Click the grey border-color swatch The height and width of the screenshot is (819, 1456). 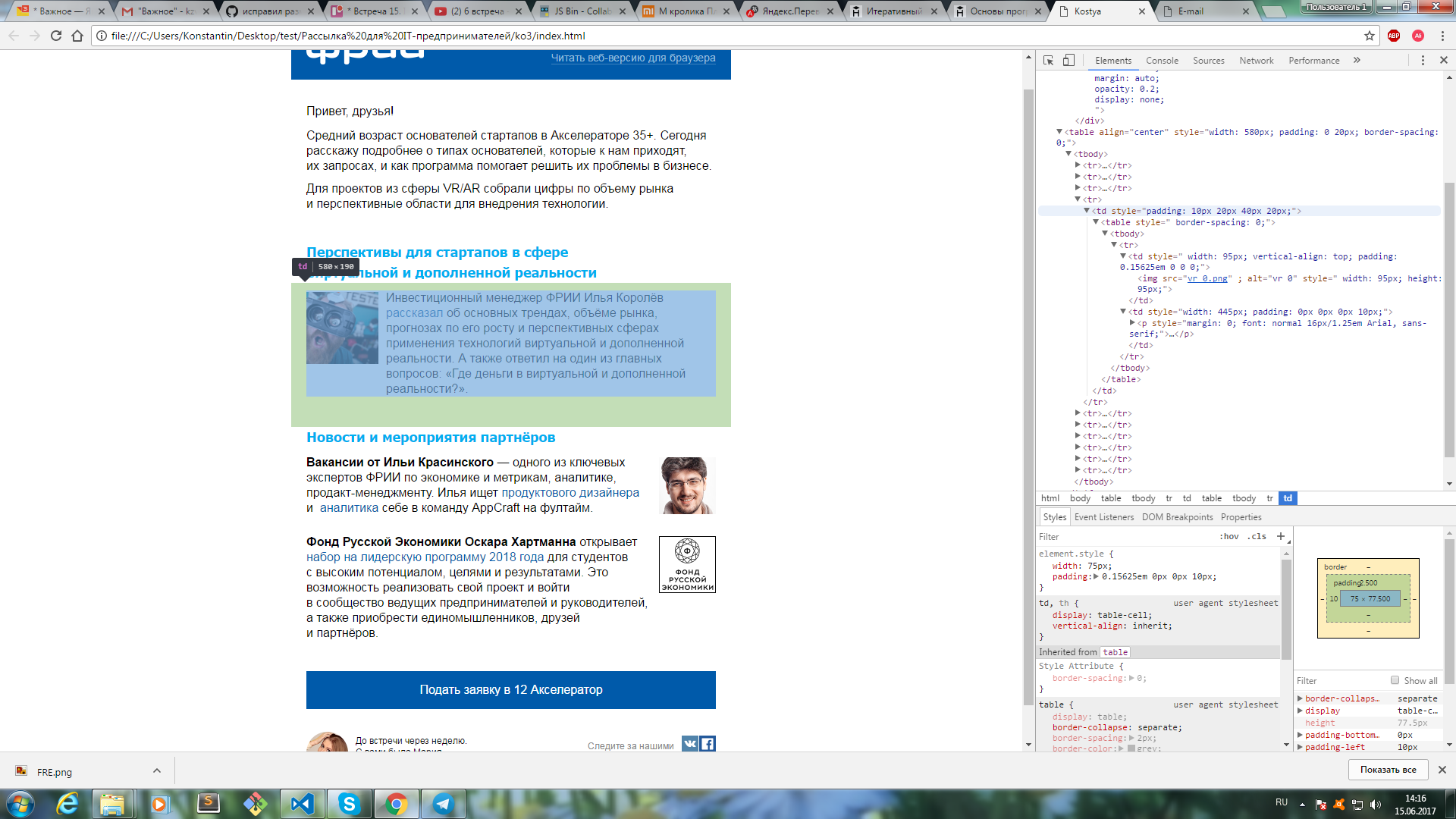coord(1131,748)
